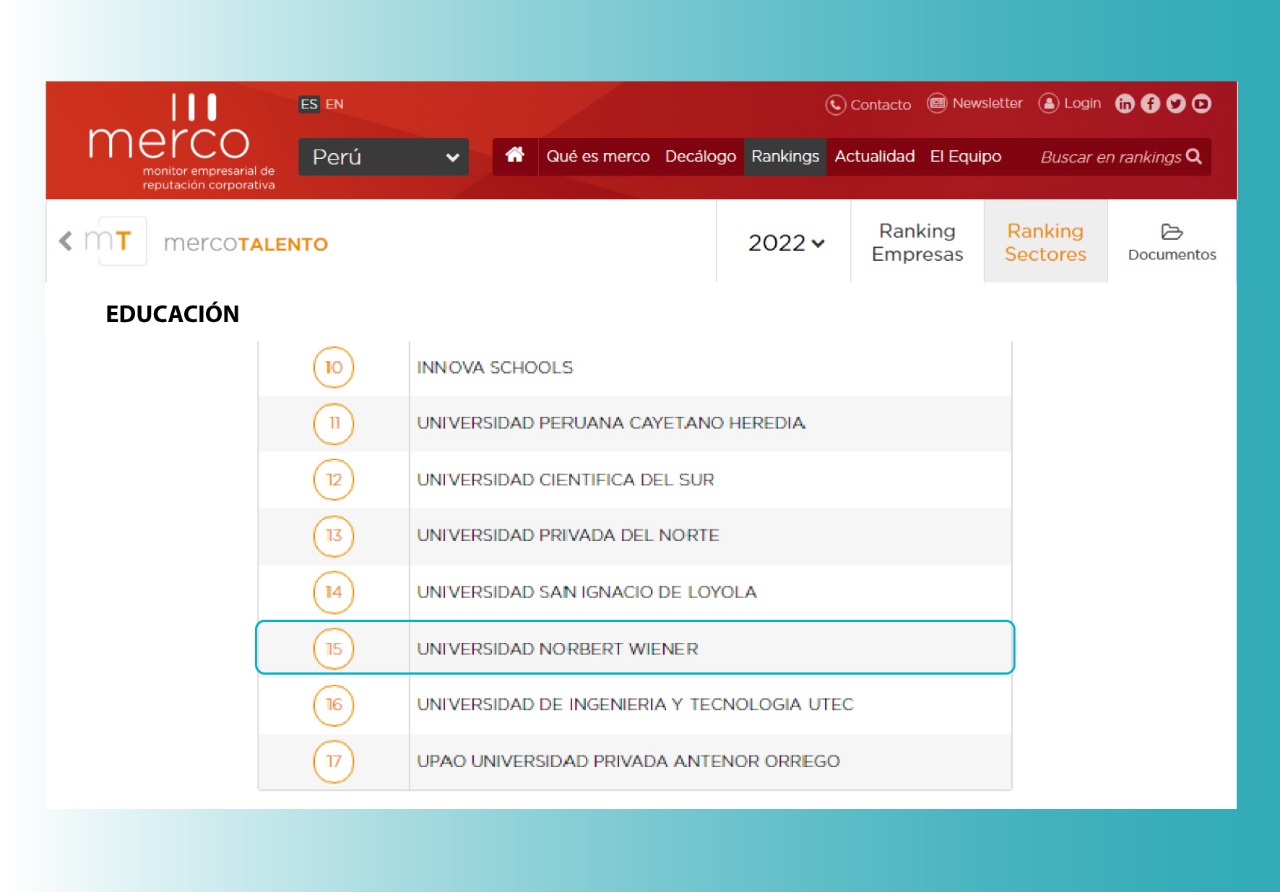Open El Equipo menu item
The height and width of the screenshot is (892, 1280).
point(966,156)
